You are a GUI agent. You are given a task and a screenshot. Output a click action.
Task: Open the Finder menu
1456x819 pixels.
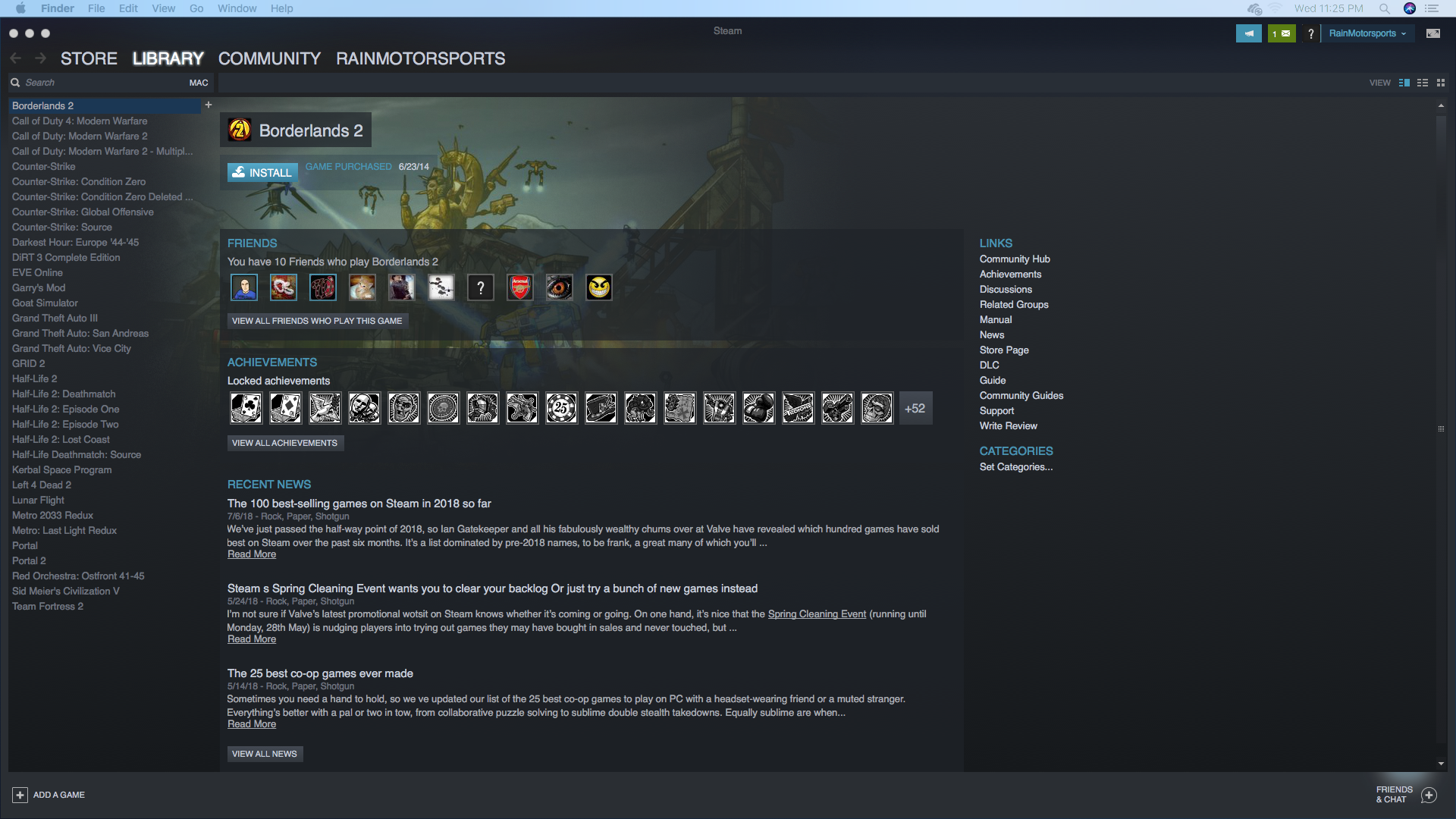coord(58,8)
